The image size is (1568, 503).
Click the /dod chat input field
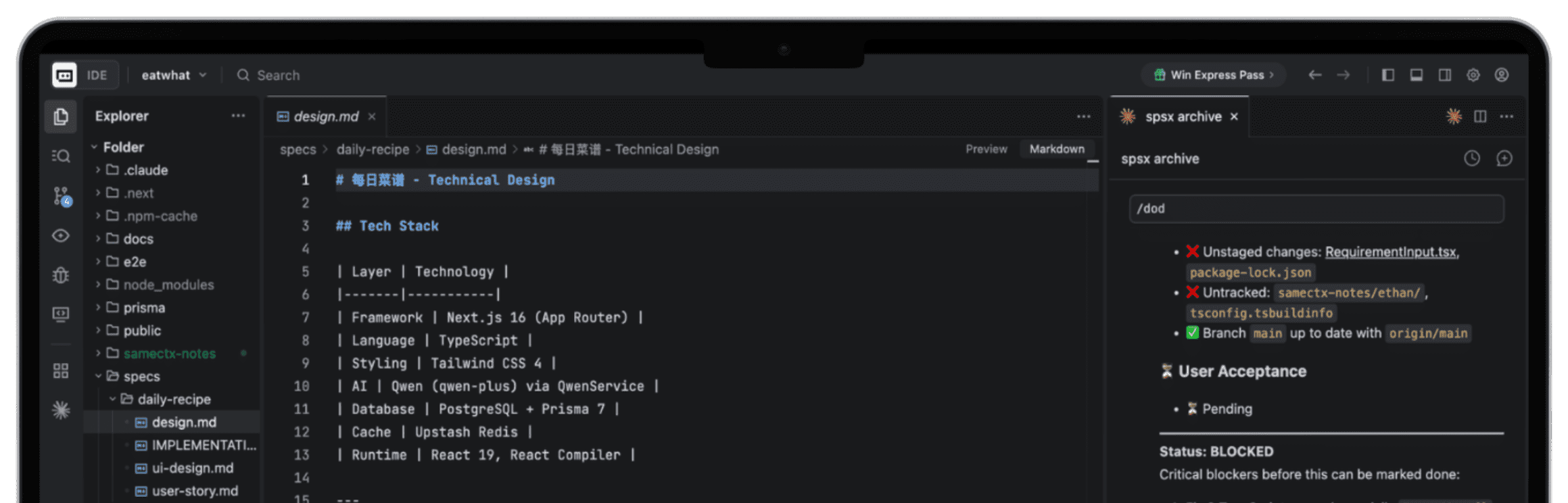[1316, 208]
